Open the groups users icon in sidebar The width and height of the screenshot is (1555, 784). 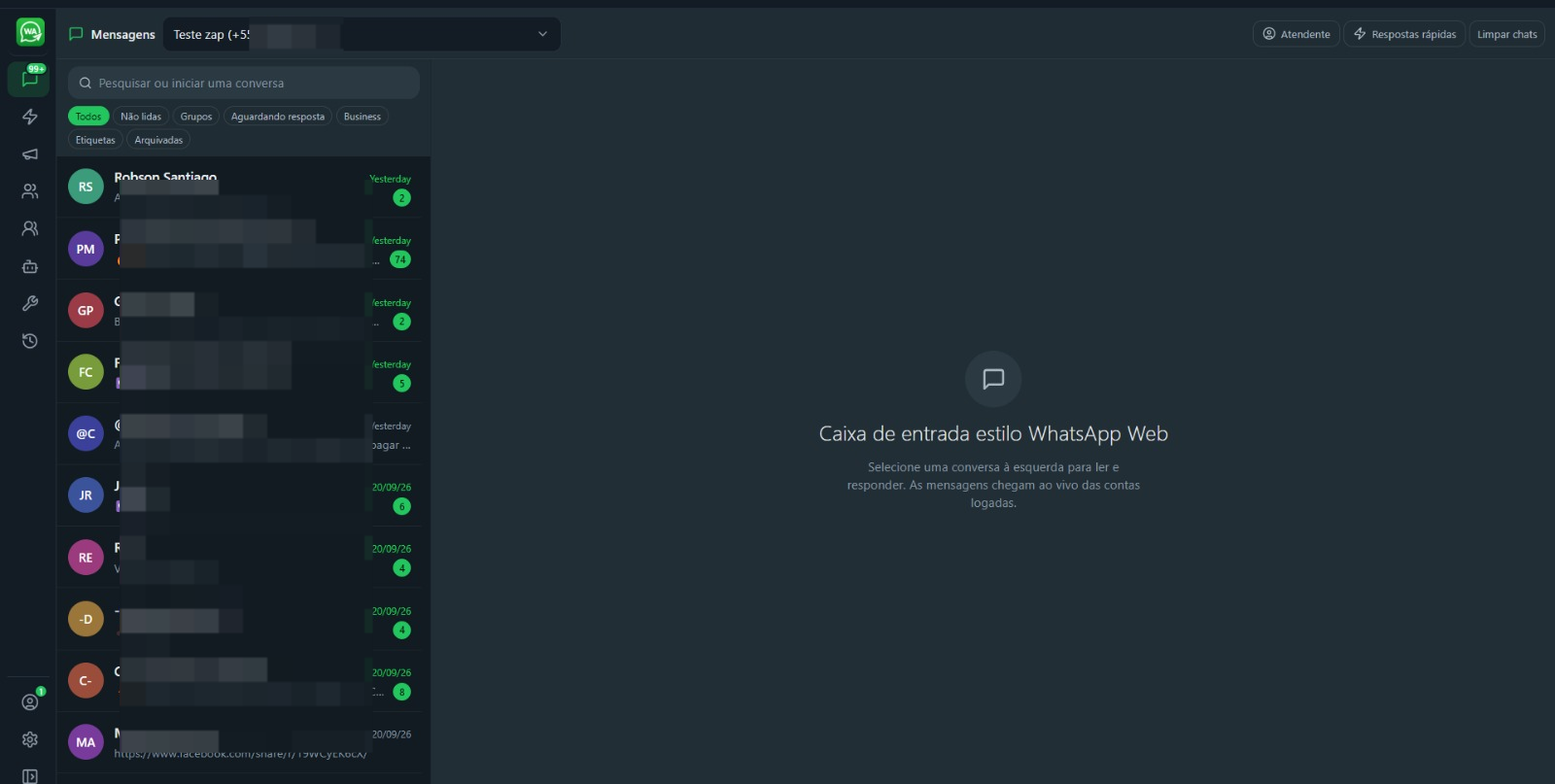30,228
